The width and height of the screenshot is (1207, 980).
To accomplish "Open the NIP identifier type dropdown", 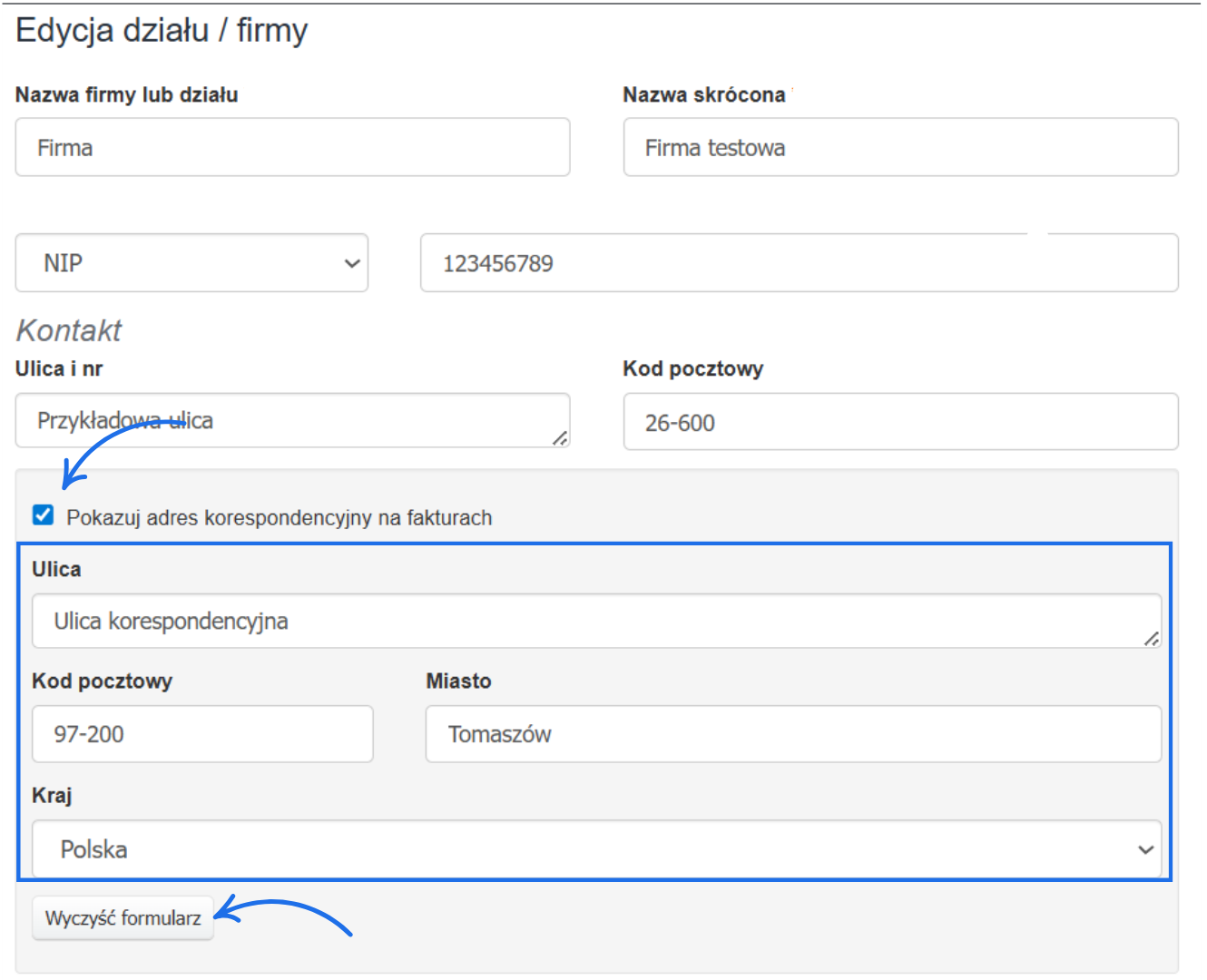I will pos(191,263).
